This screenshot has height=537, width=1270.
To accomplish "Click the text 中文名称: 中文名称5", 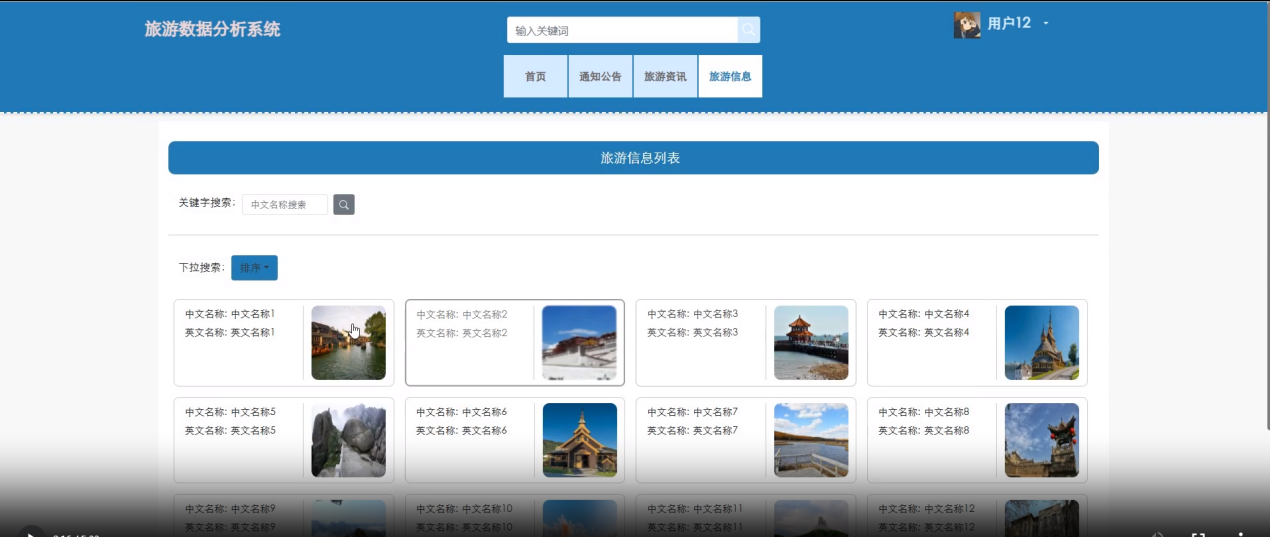I will click(230, 412).
